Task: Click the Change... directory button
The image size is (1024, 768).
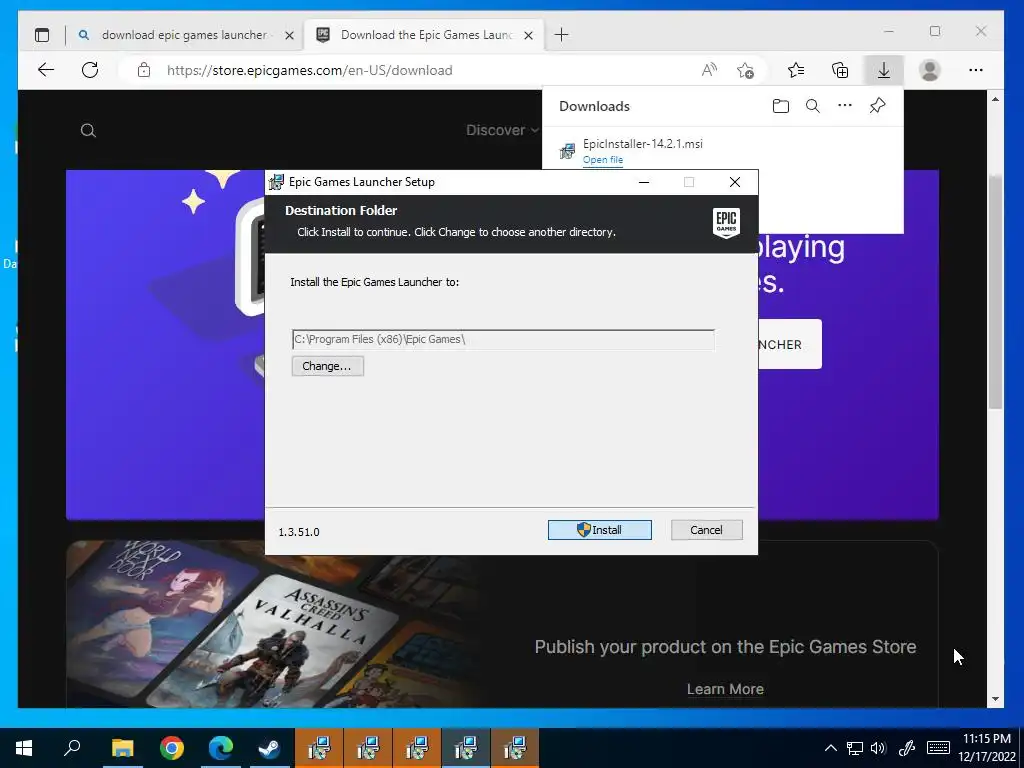Action: (328, 366)
